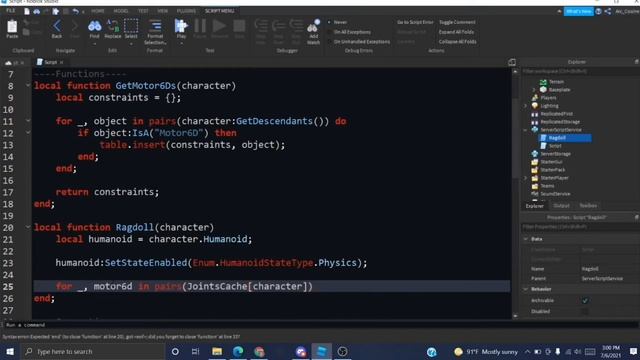Collapse the for loop fold on line 11
640x360 pixels.
point(28,121)
